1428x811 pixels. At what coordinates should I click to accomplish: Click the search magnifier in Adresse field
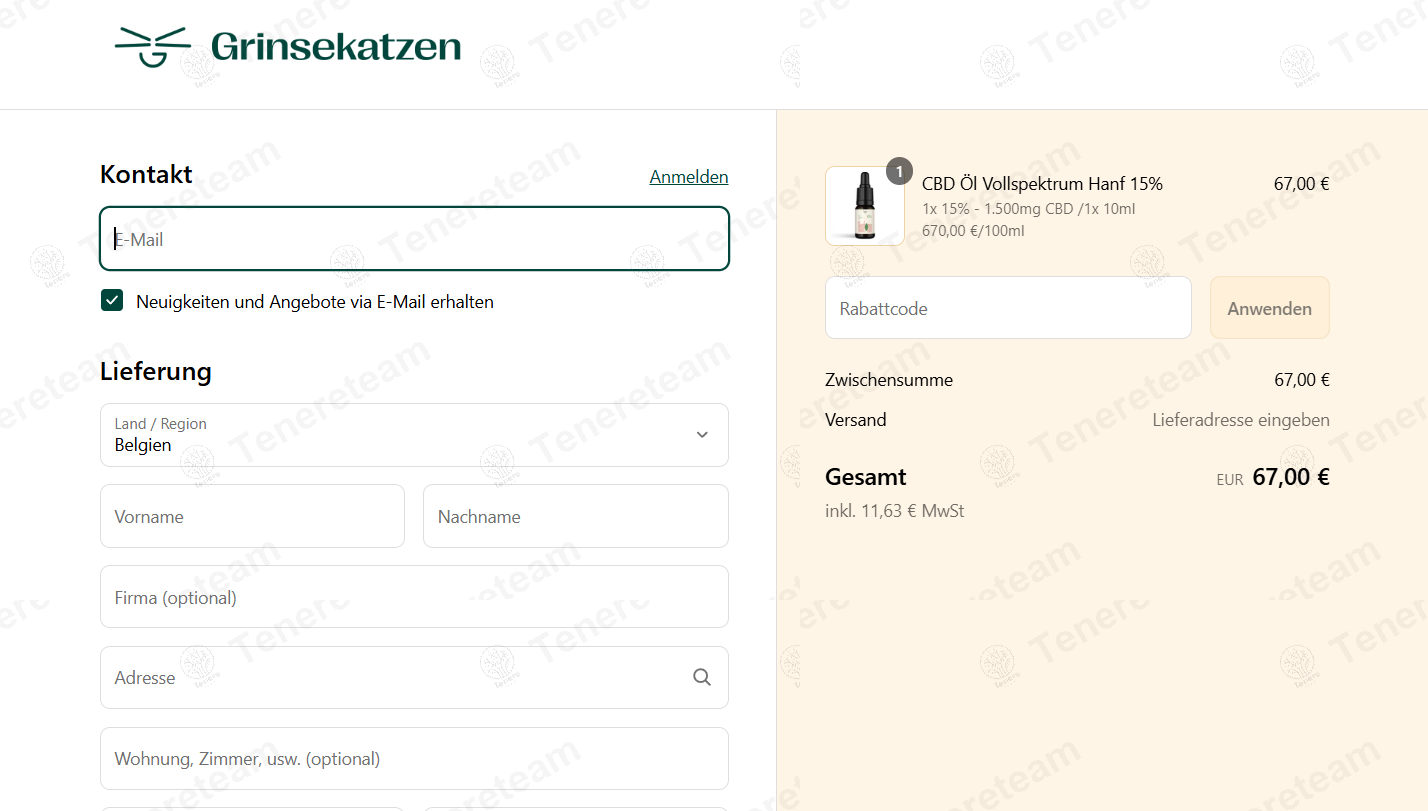coord(702,677)
